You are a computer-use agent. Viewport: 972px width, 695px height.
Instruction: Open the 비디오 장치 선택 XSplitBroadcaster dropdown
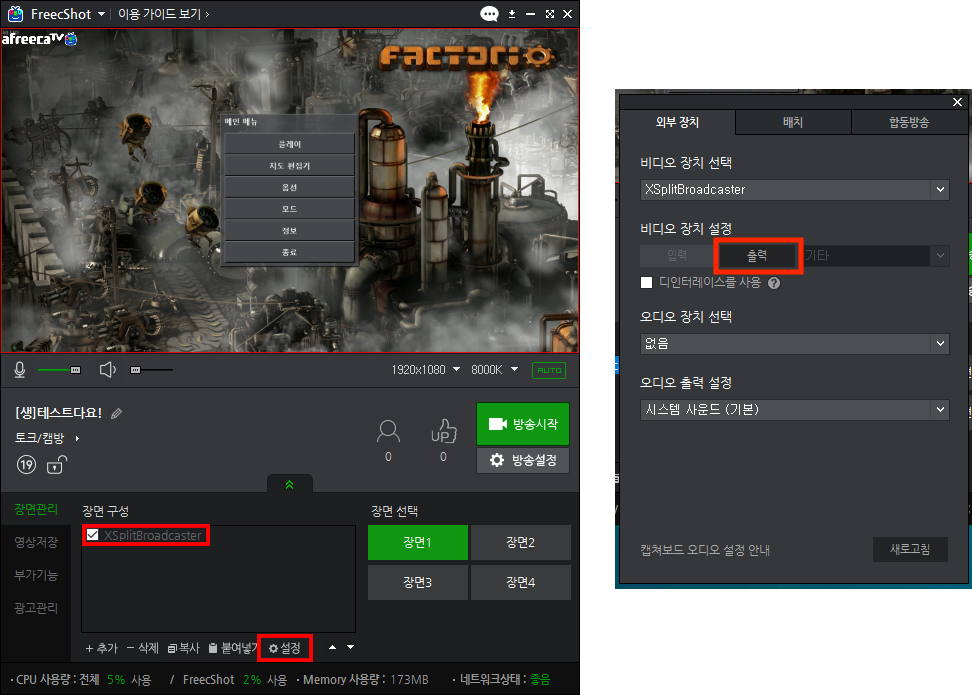794,190
